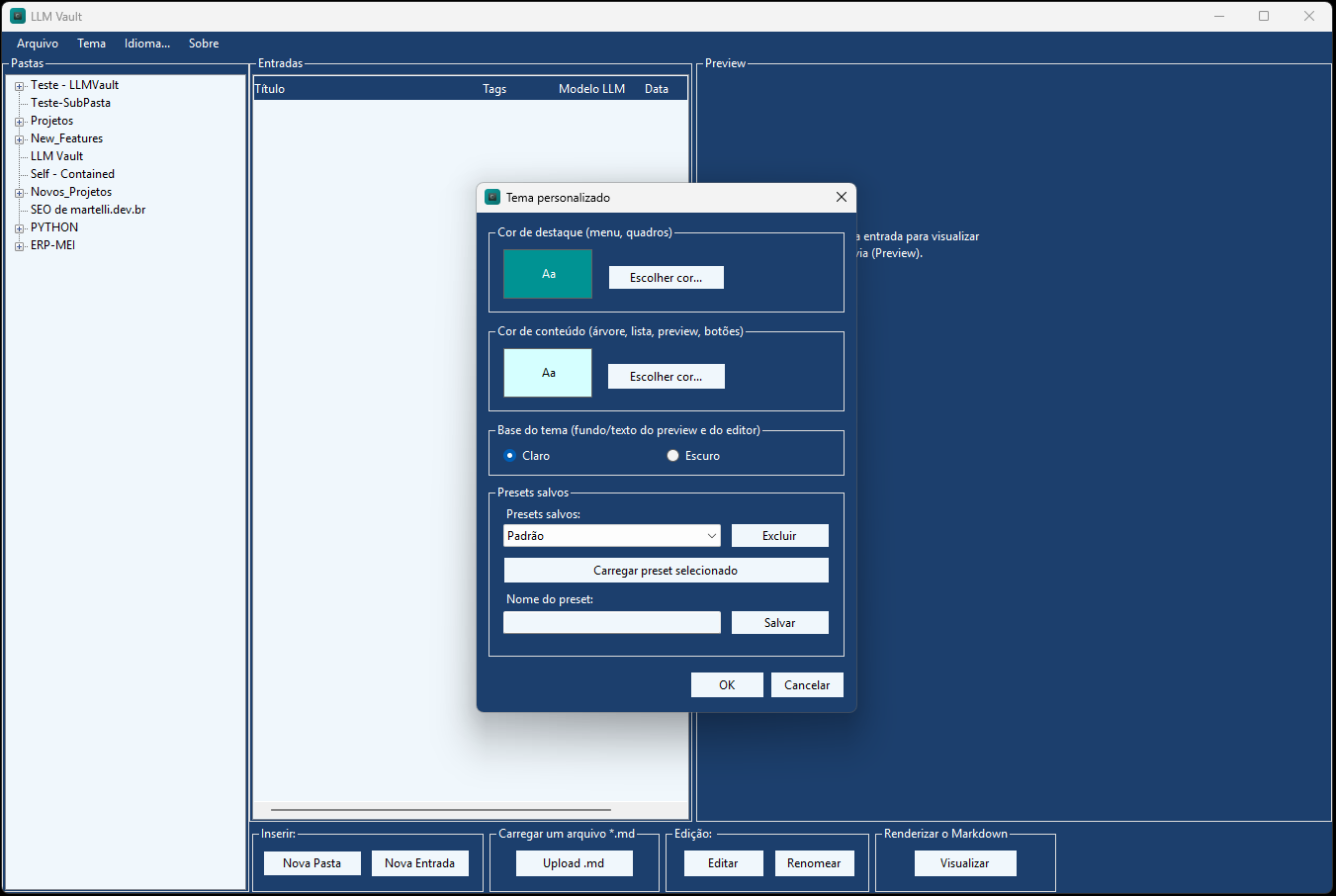Click the dialog's Tema personalizado icon
The width and height of the screenshot is (1336, 896).
coord(492,197)
